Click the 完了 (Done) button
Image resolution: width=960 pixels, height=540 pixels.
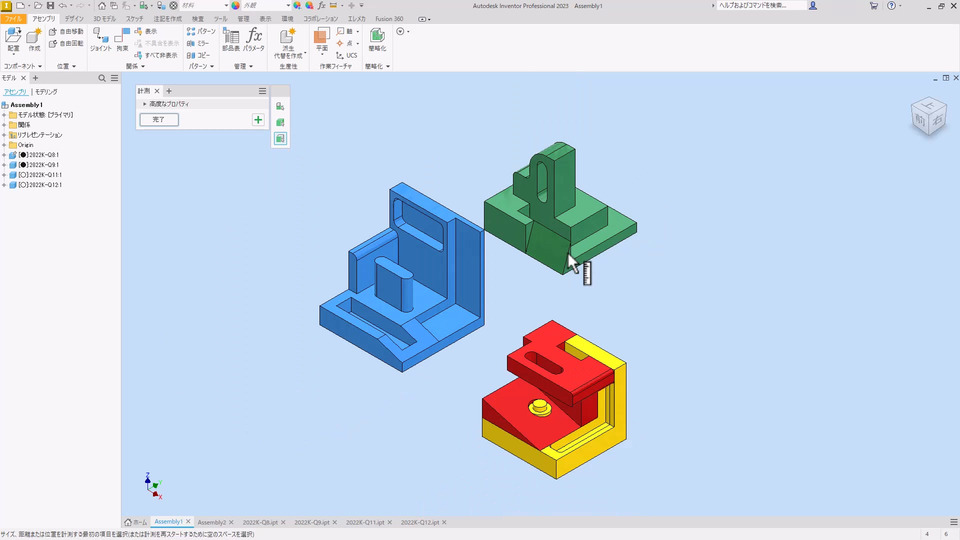tap(159, 119)
